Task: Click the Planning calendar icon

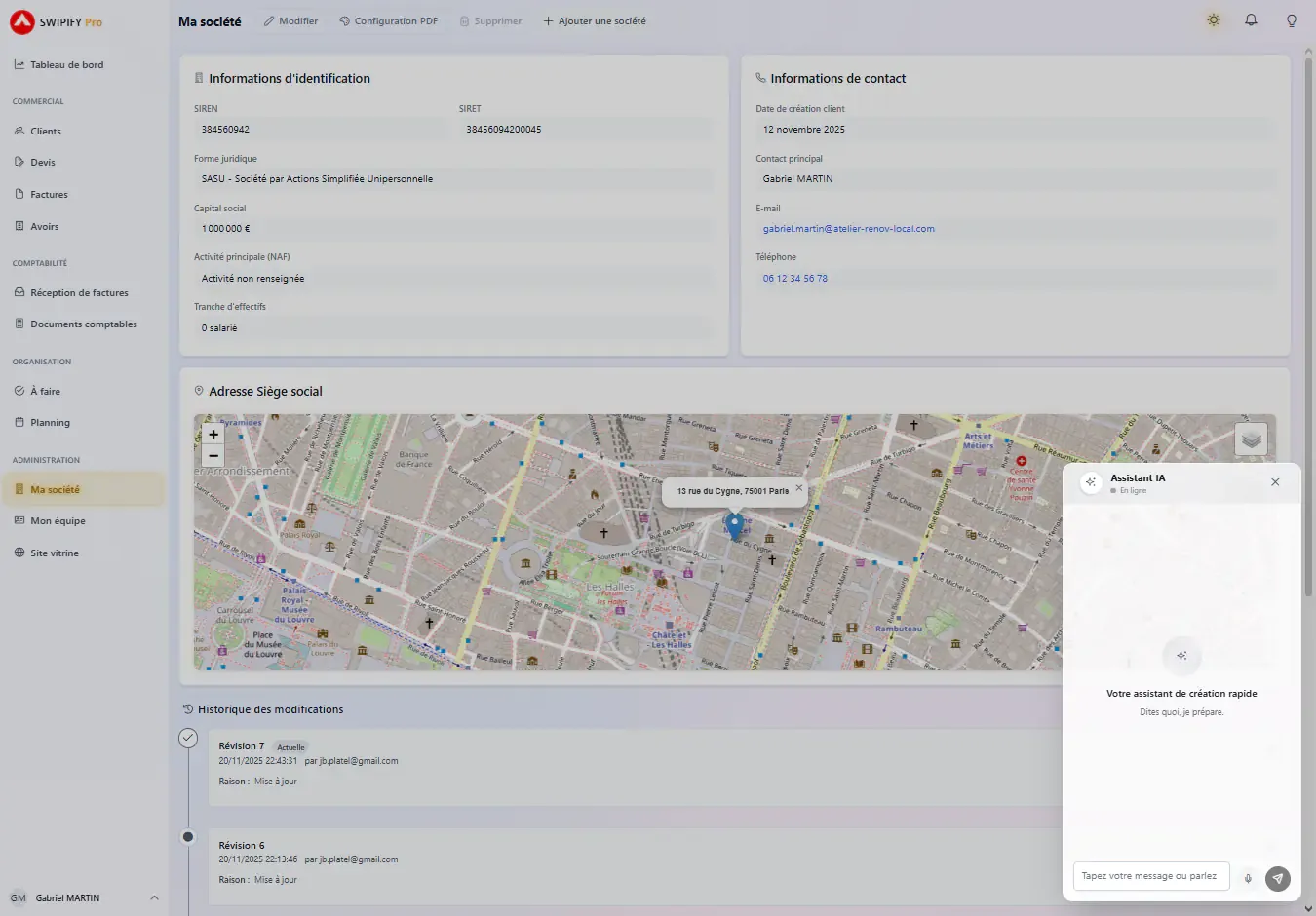Action: point(19,422)
